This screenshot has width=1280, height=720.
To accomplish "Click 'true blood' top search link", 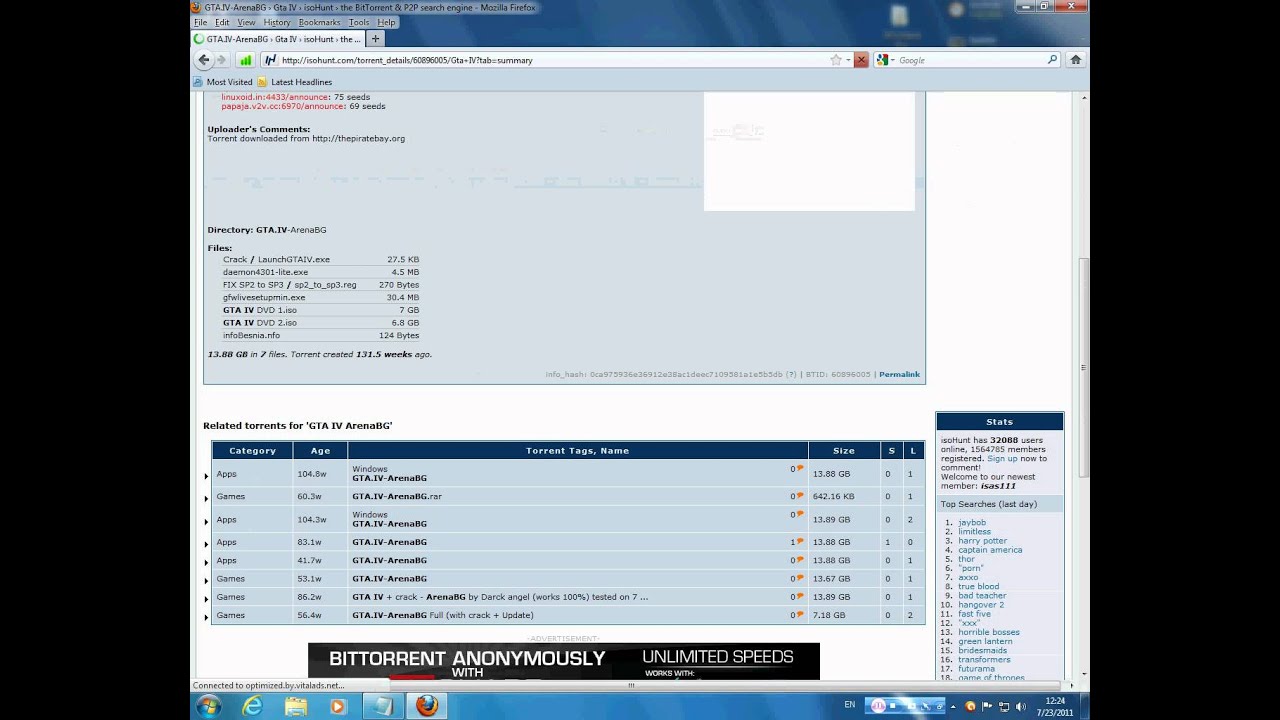I will click(x=979, y=586).
